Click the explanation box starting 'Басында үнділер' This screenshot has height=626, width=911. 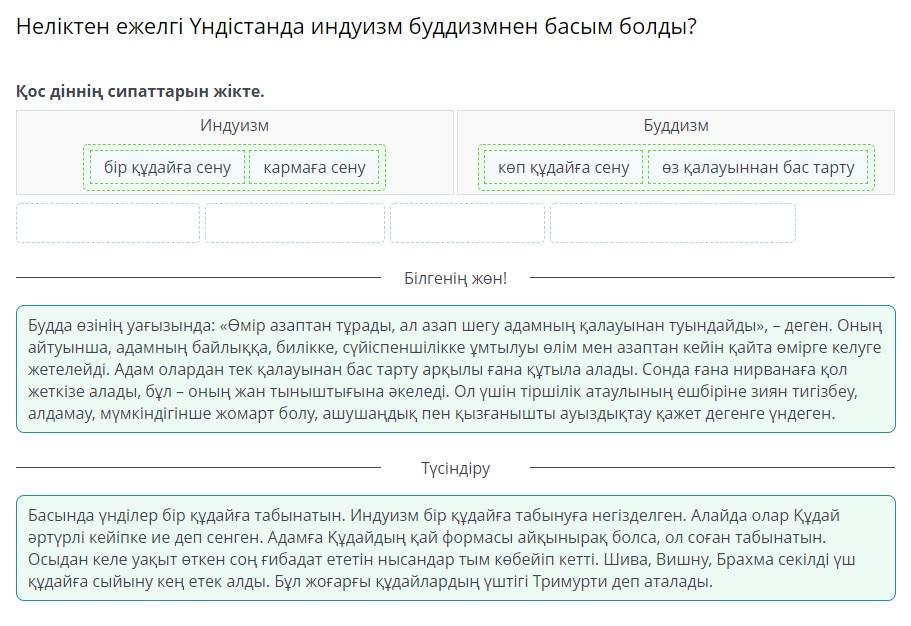pyautogui.click(x=455, y=548)
